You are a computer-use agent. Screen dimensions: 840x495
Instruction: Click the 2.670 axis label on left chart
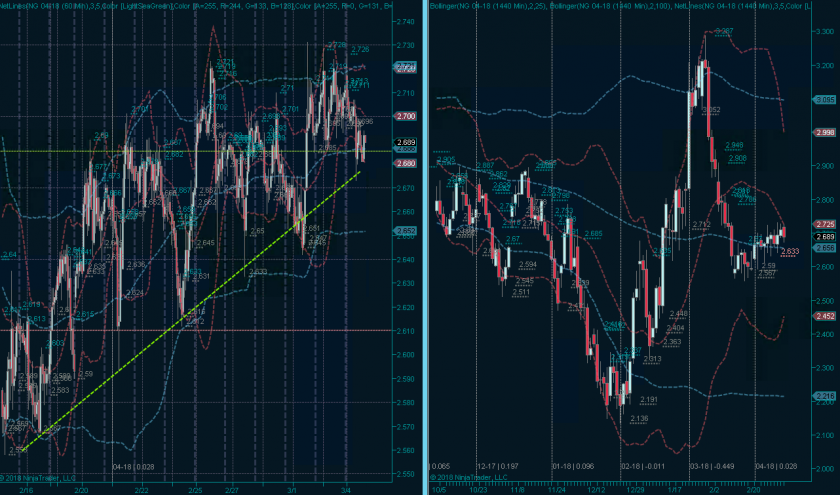coord(406,188)
